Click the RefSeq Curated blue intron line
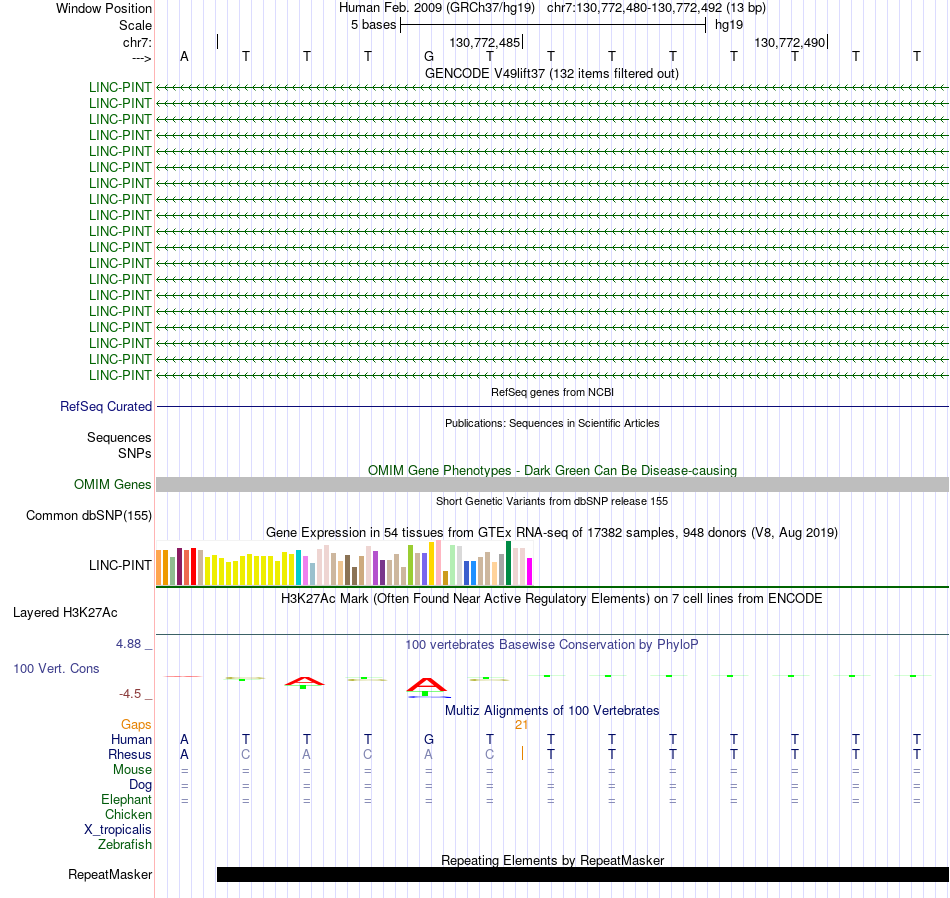 [x=552, y=407]
